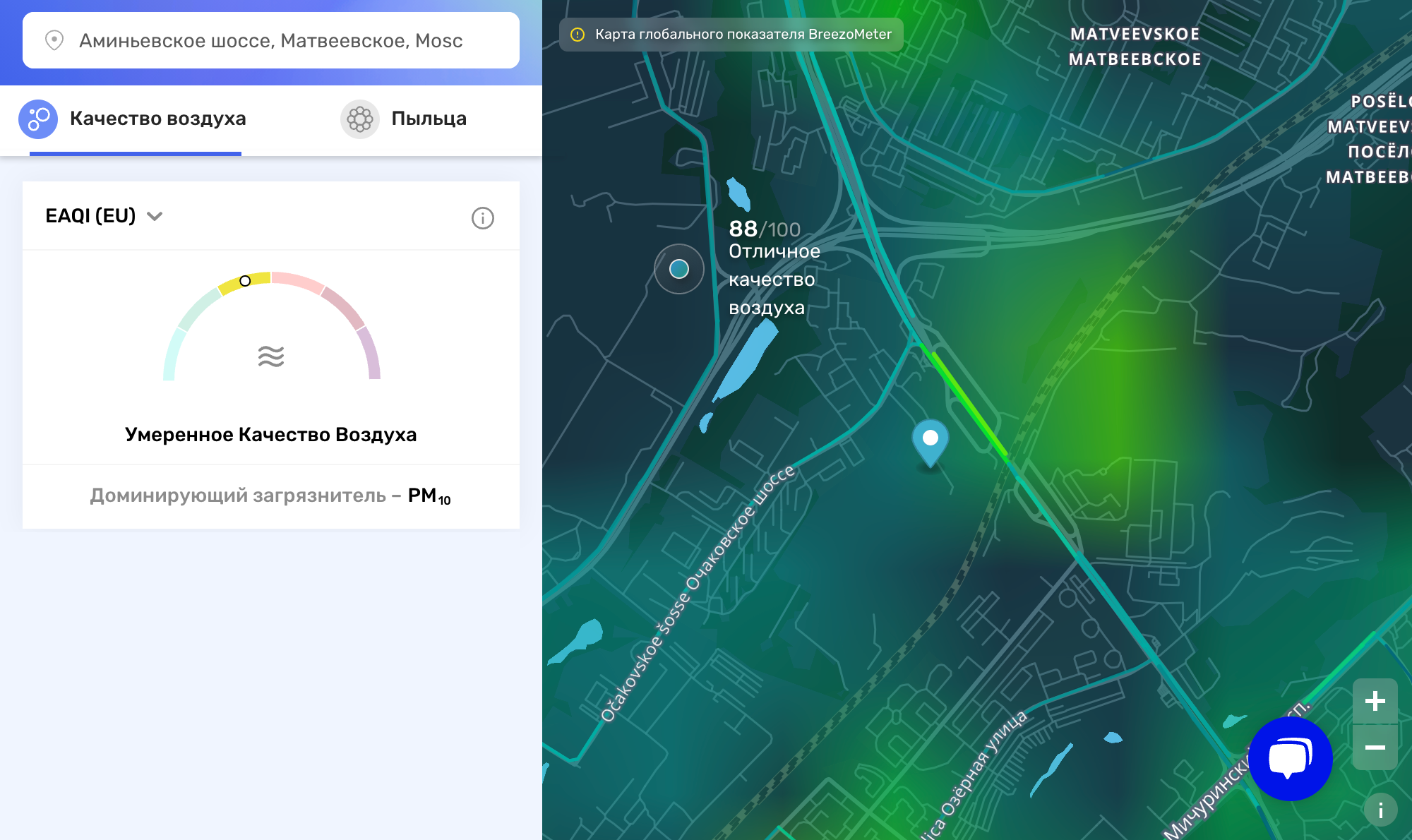The height and width of the screenshot is (840, 1412).
Task: Click the pink segment of the gauge
Action: click(x=298, y=282)
